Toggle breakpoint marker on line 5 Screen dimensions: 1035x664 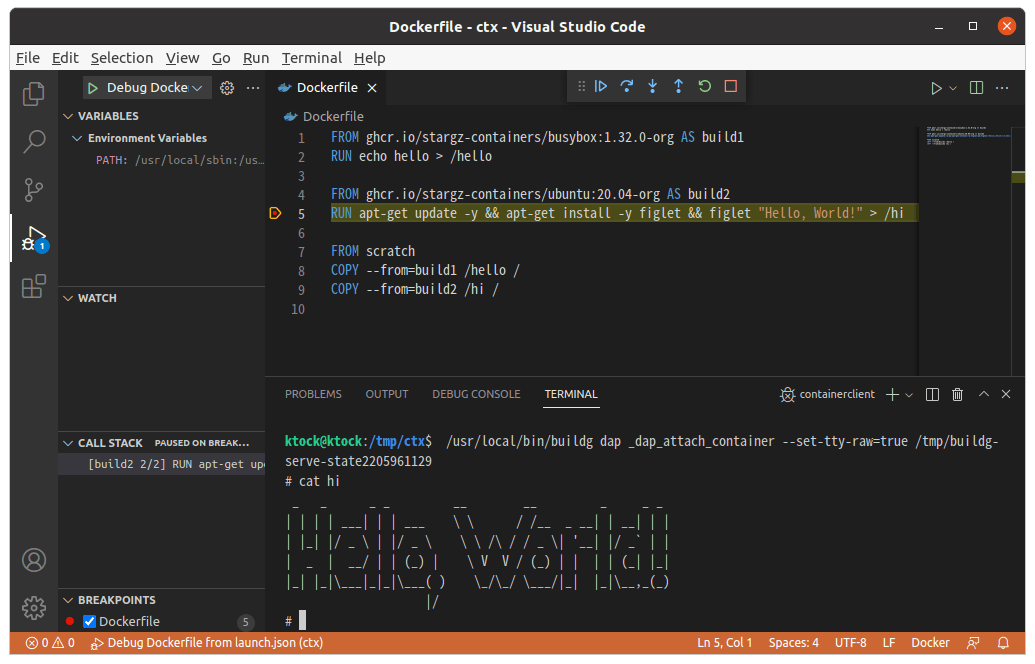coord(275,213)
